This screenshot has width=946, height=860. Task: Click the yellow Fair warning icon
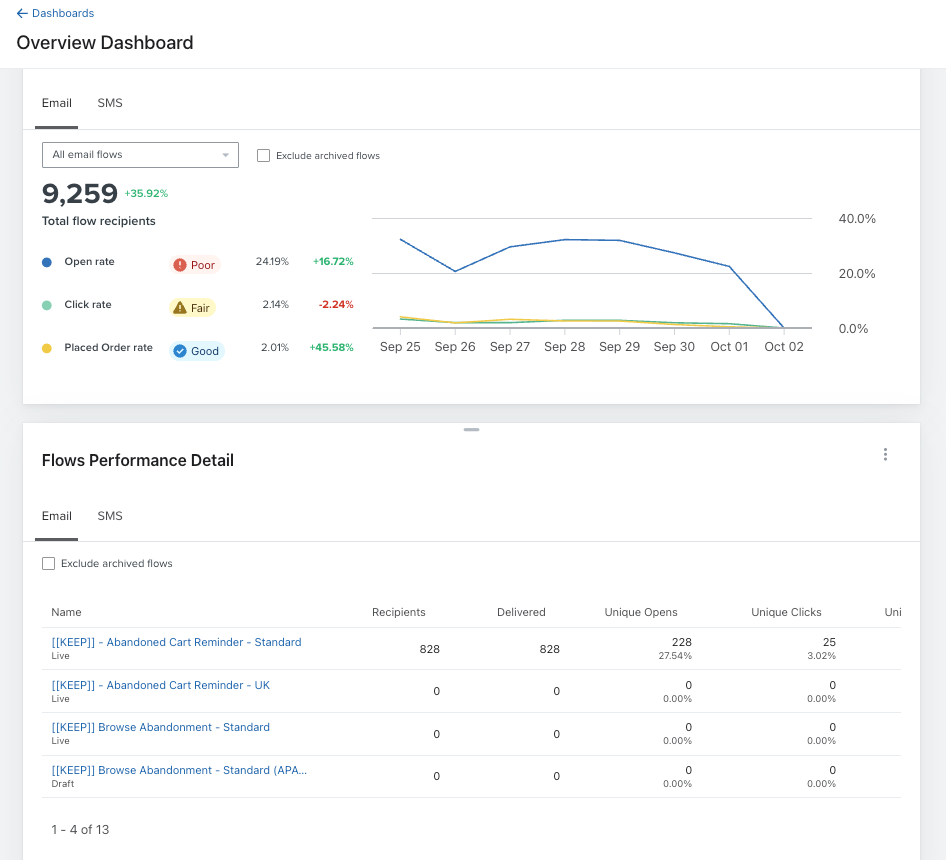[180, 308]
